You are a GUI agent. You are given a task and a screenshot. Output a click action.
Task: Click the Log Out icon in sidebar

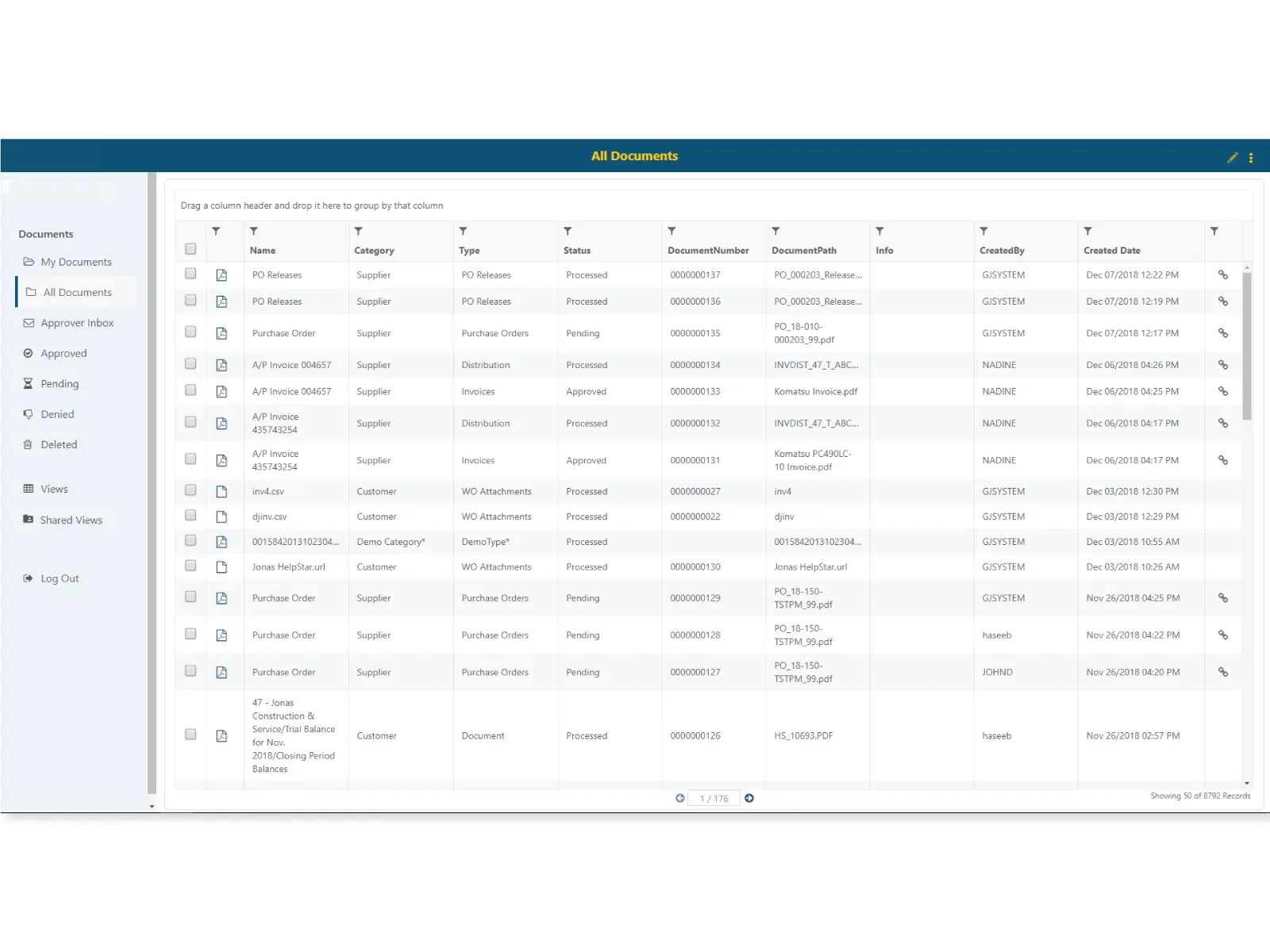29,578
